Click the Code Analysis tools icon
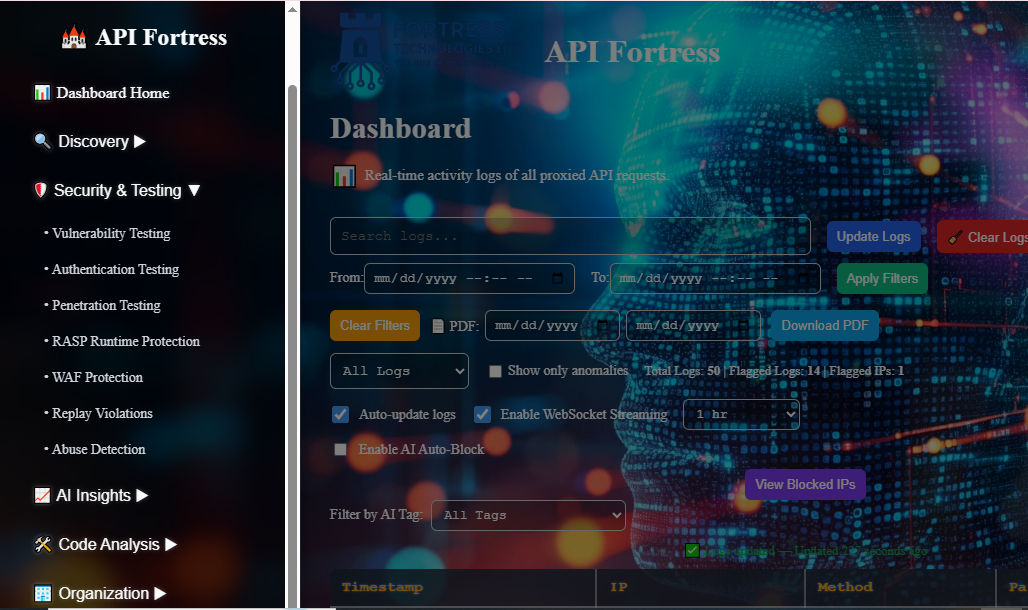The height and width of the screenshot is (610, 1028). click(x=42, y=544)
